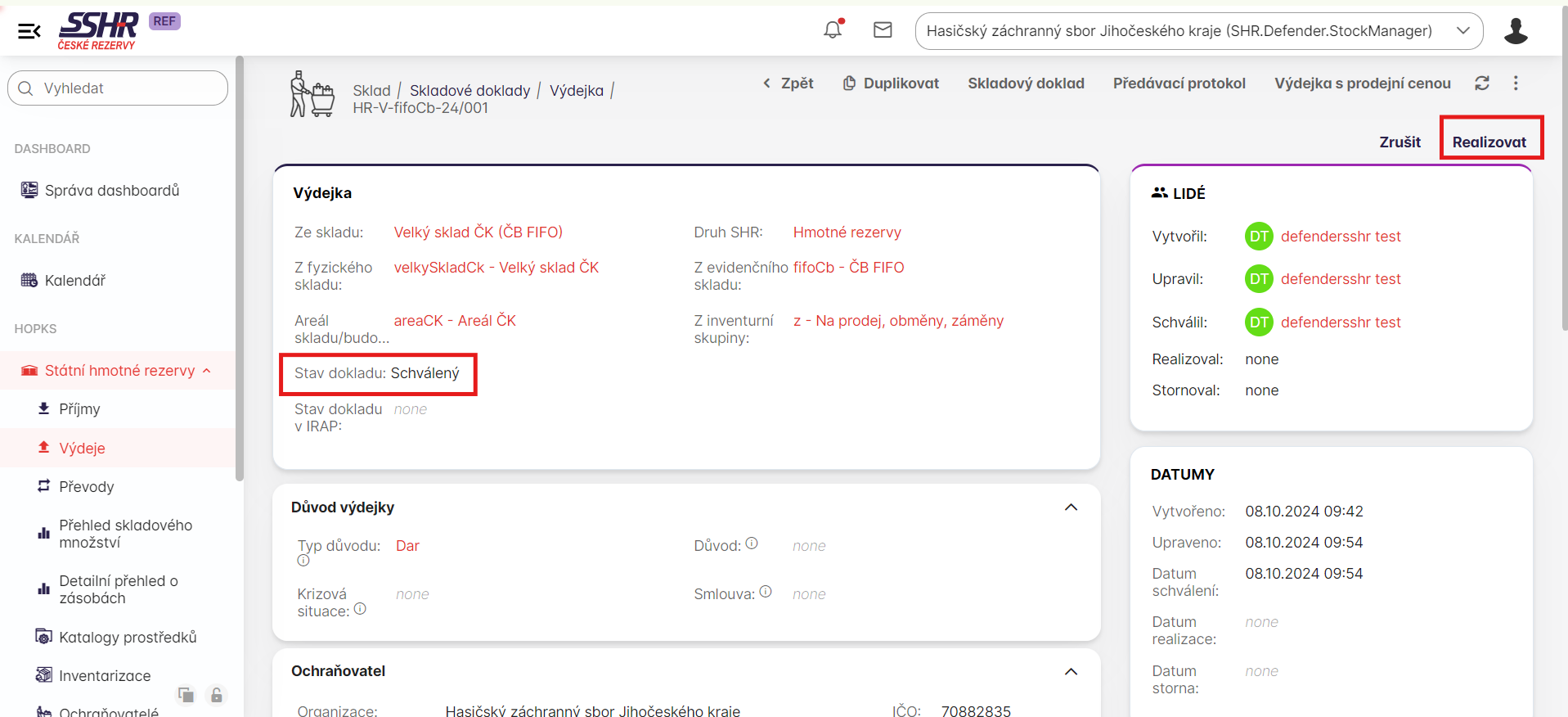The width and height of the screenshot is (1568, 717).
Task: Collapse the sidebar with the hamburger icon
Action: pos(29,31)
